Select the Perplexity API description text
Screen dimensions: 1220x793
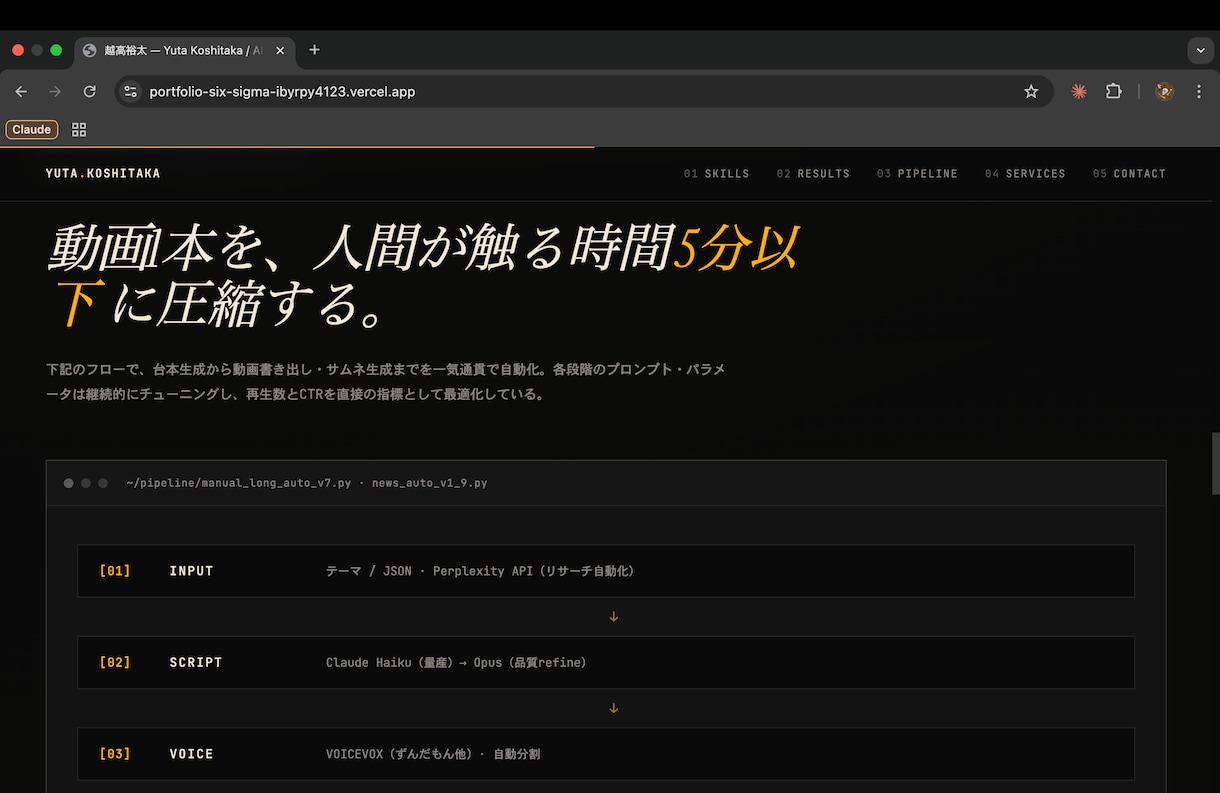[480, 571]
